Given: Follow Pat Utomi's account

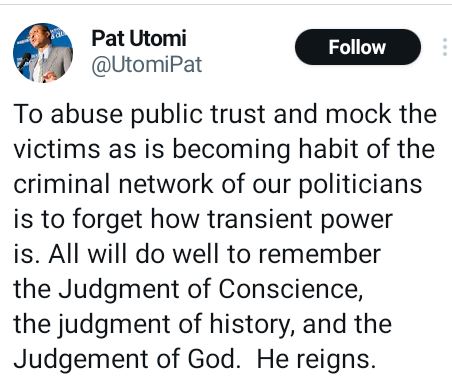Looking at the screenshot, I should 358,47.
